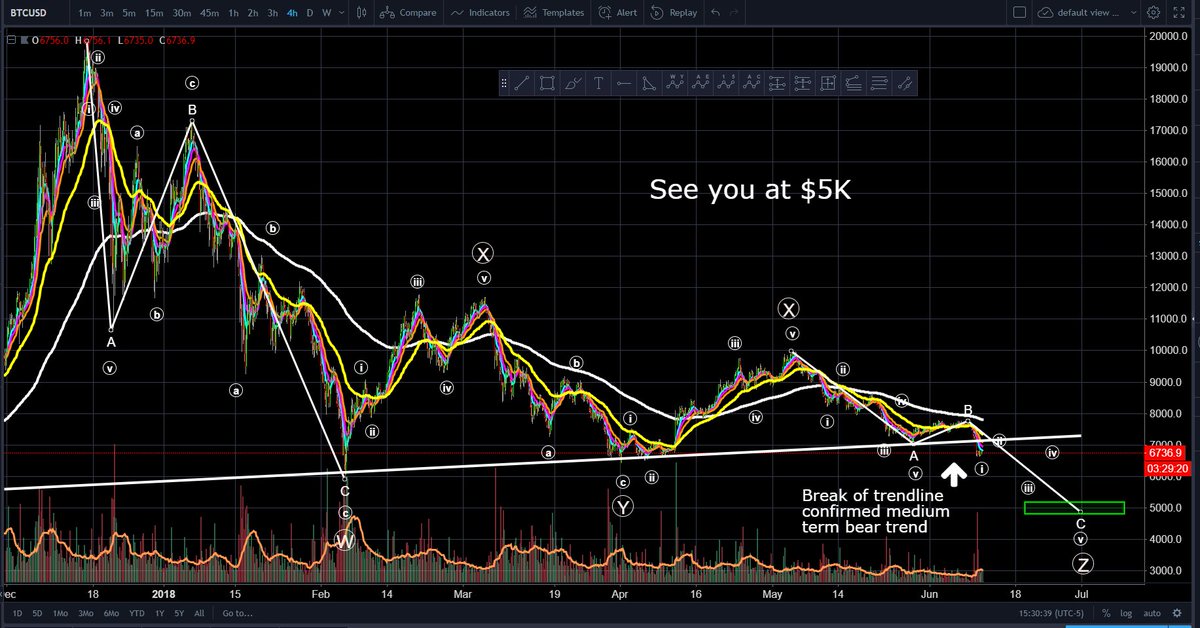Toggle auto scale mode
The height and width of the screenshot is (628, 1200).
coord(1153,613)
